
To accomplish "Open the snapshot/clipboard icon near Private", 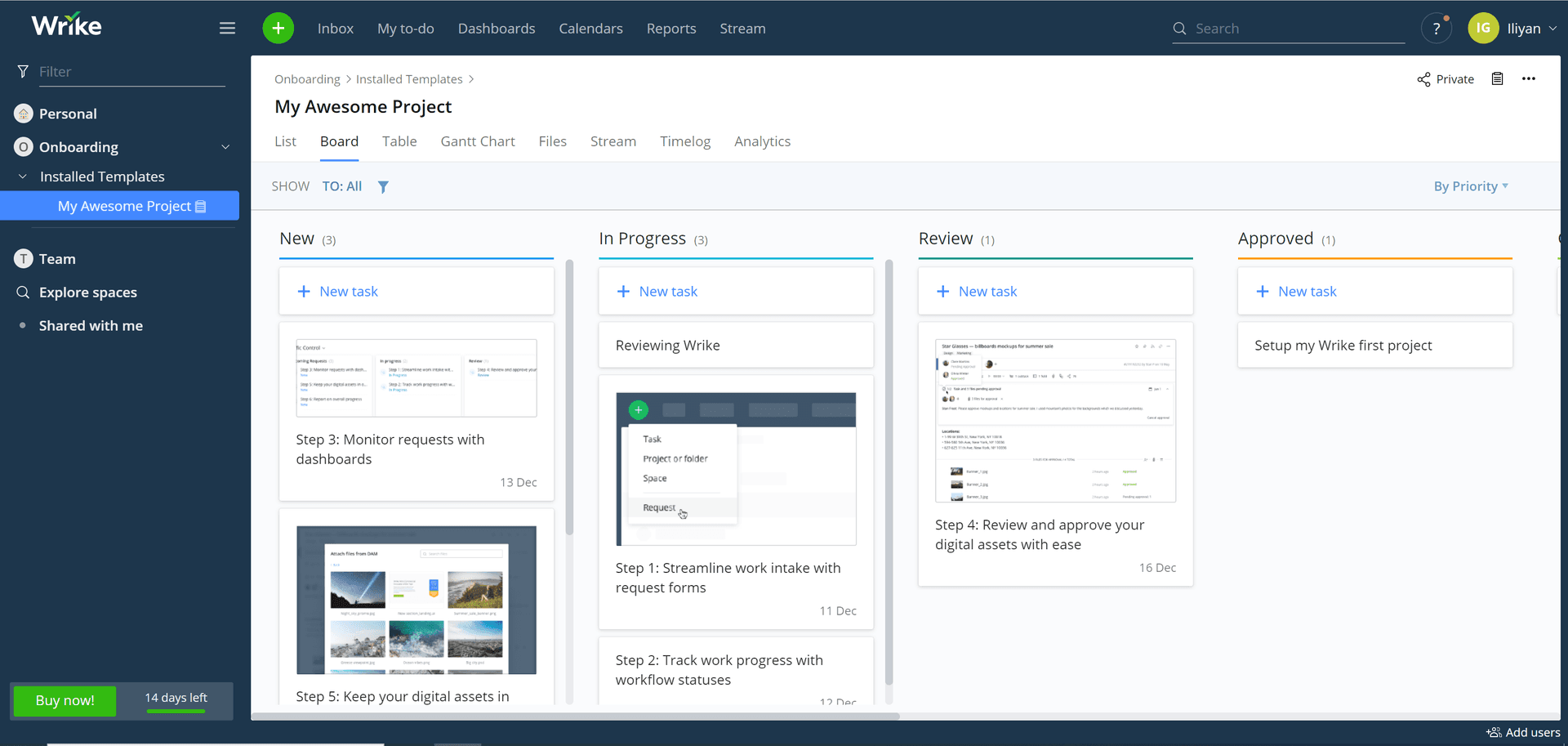I will (1497, 78).
